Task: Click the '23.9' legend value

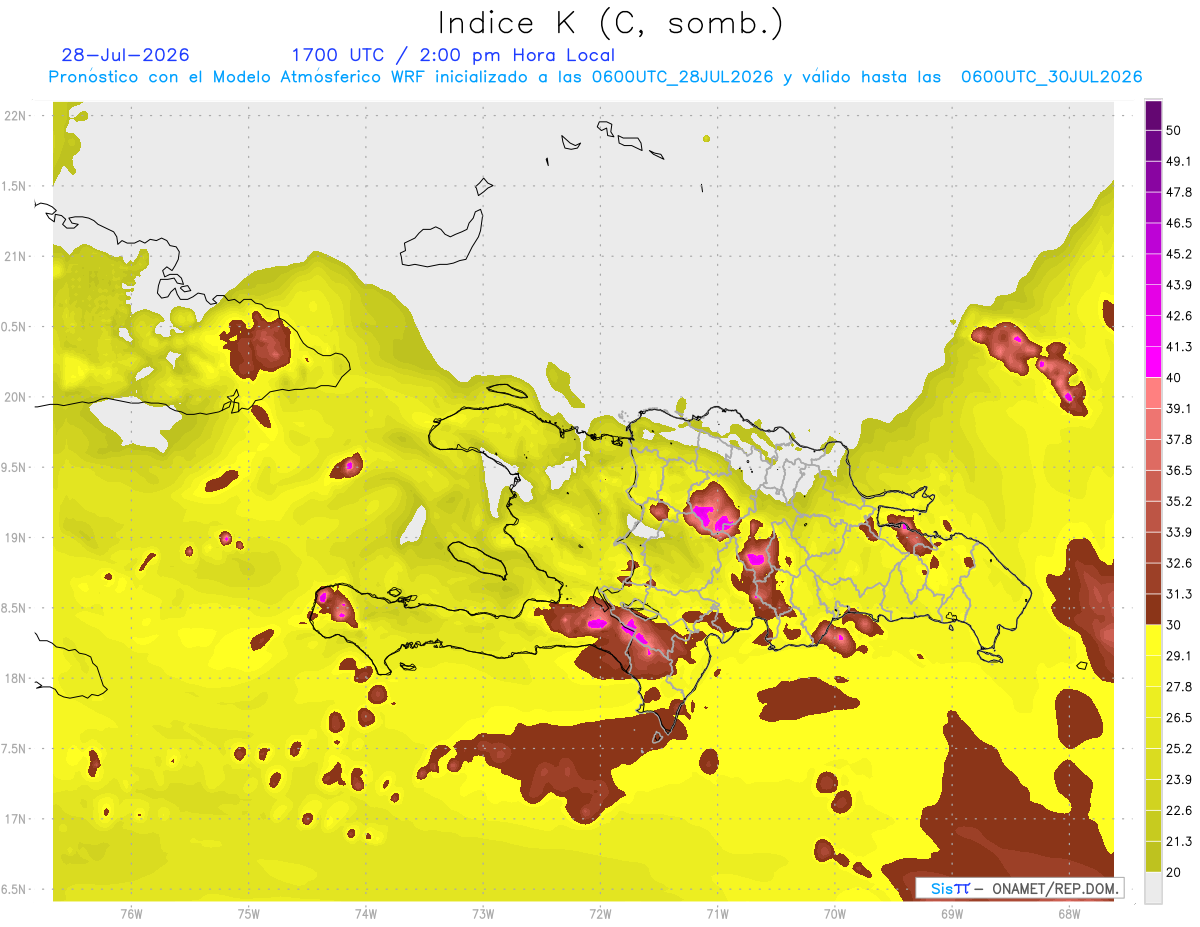Action: click(1179, 780)
